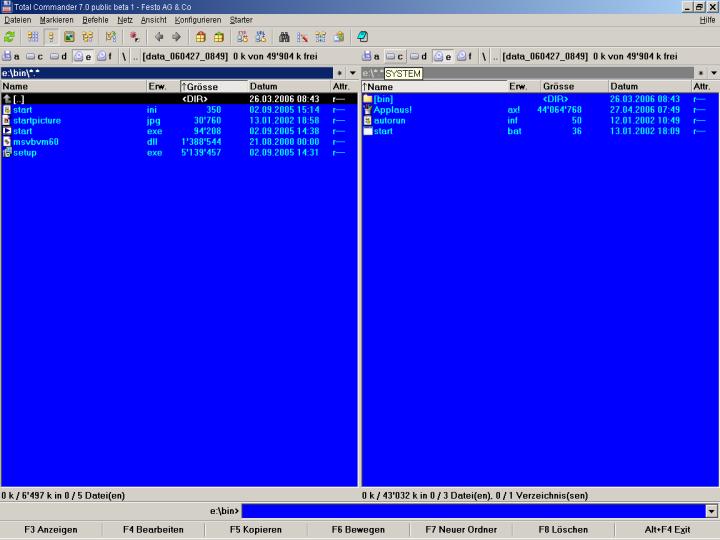Switch right panel to drive d
Screen dimensions: 720x540
click(x=418, y=56)
